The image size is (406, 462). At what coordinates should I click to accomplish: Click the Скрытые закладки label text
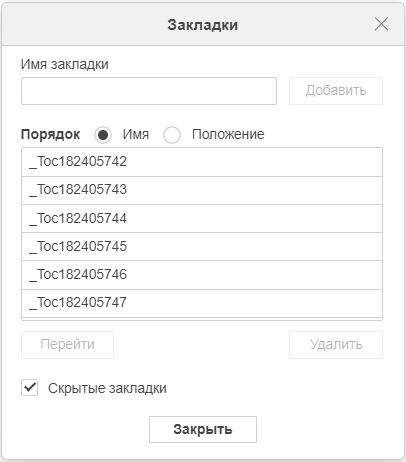[107, 388]
